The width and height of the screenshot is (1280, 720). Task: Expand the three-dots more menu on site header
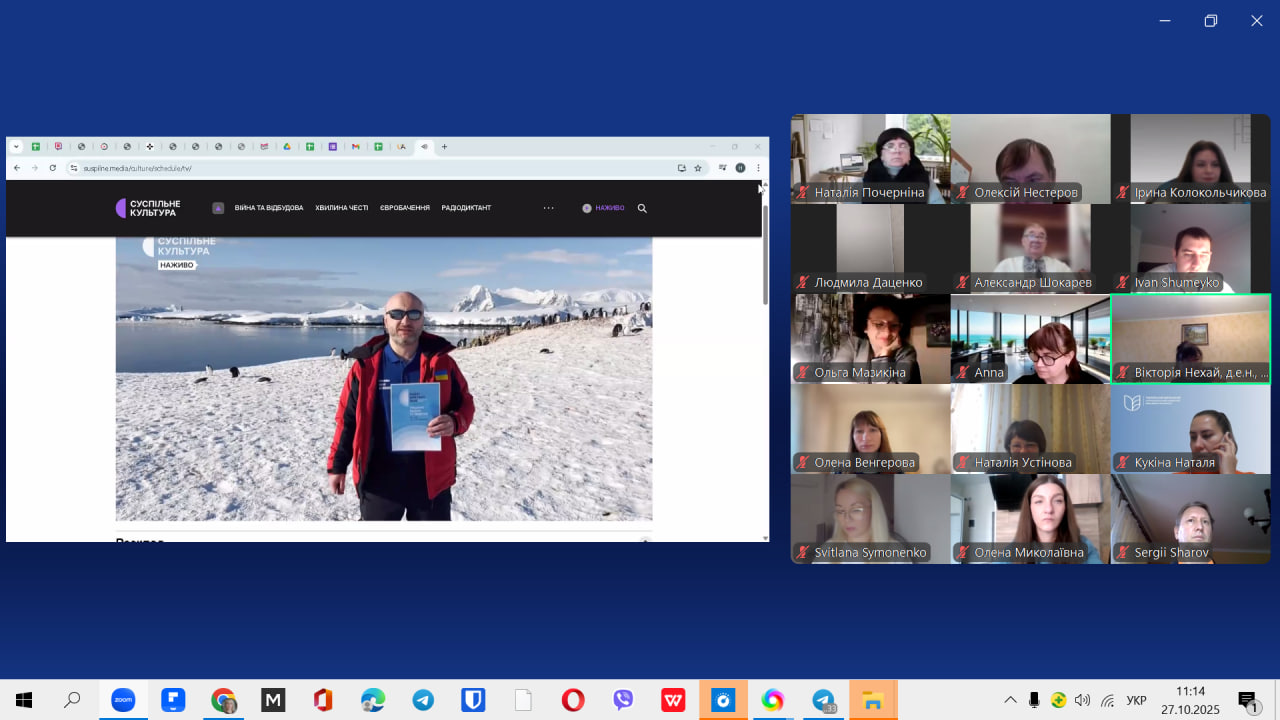pos(548,208)
